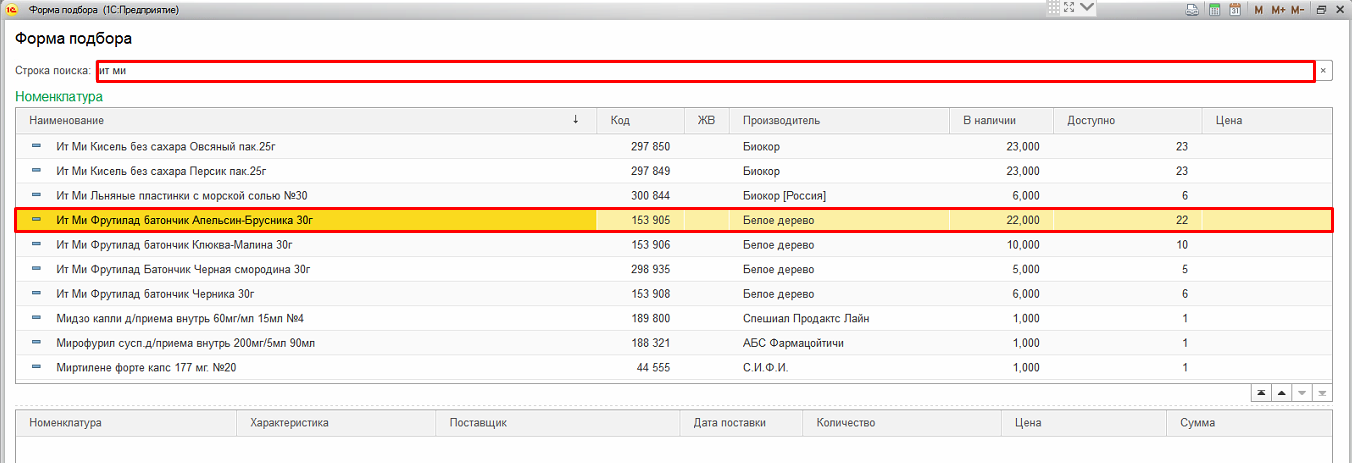Click the print preview icon in title bar
Screen dimensions: 1352x463
[x=1192, y=9]
